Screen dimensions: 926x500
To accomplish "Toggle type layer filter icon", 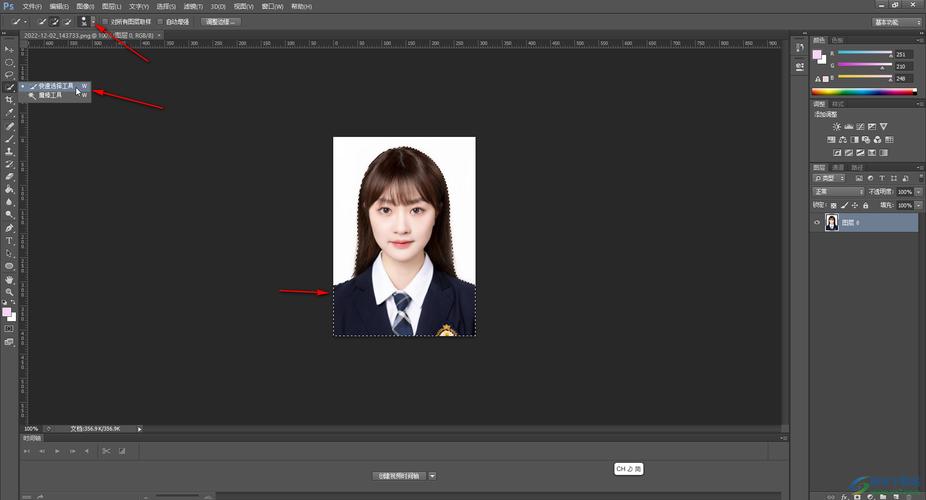I will click(x=882, y=178).
